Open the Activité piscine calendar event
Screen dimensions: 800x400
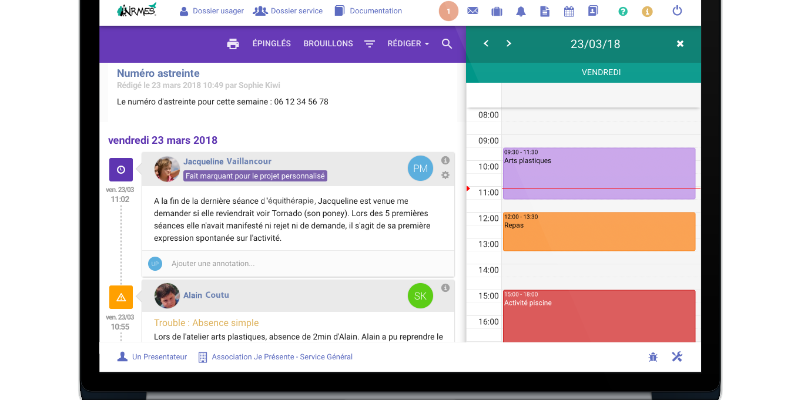point(599,316)
